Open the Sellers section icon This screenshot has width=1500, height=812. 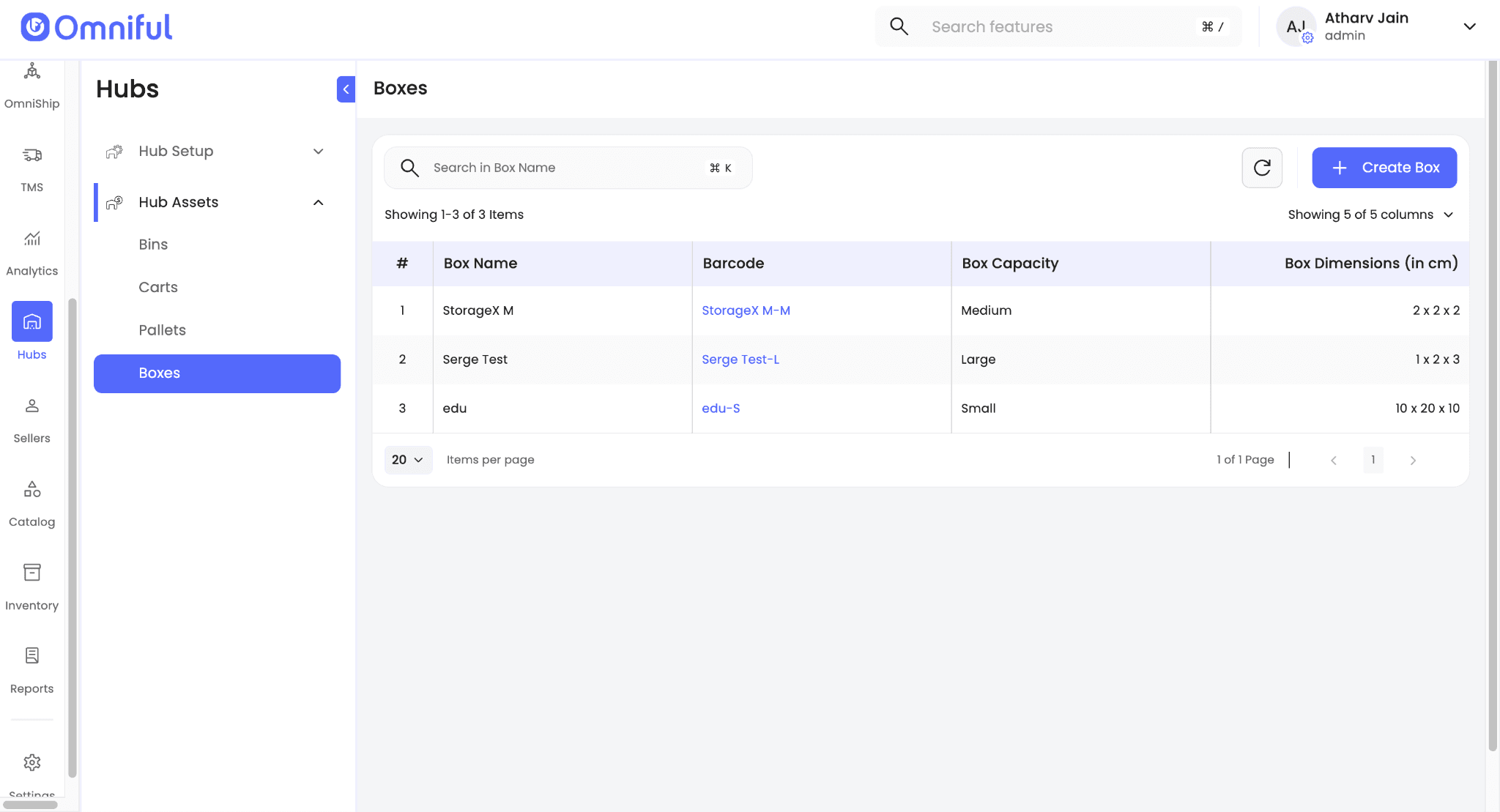click(x=31, y=406)
